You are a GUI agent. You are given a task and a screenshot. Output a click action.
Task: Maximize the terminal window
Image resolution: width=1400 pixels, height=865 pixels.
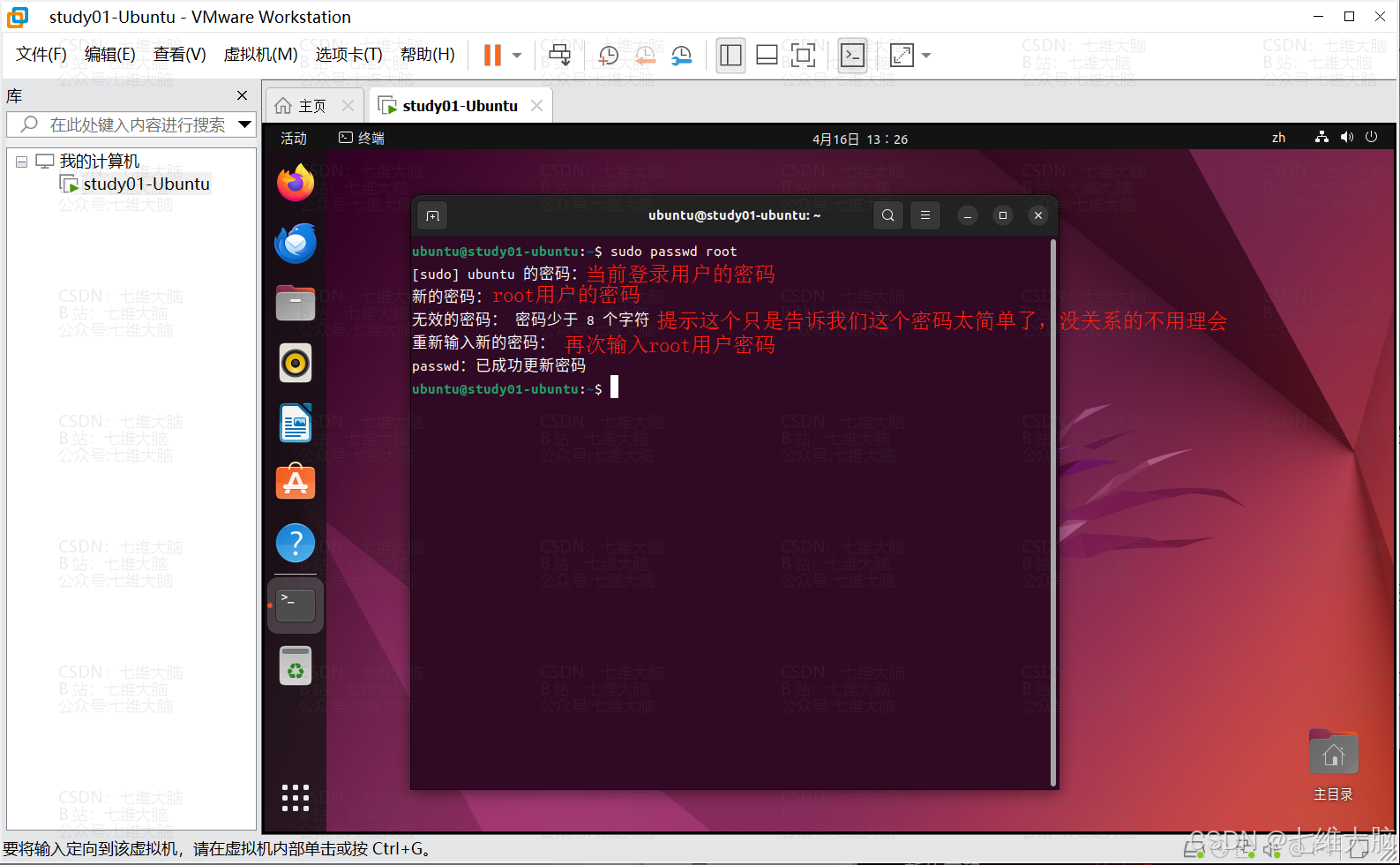1003,215
